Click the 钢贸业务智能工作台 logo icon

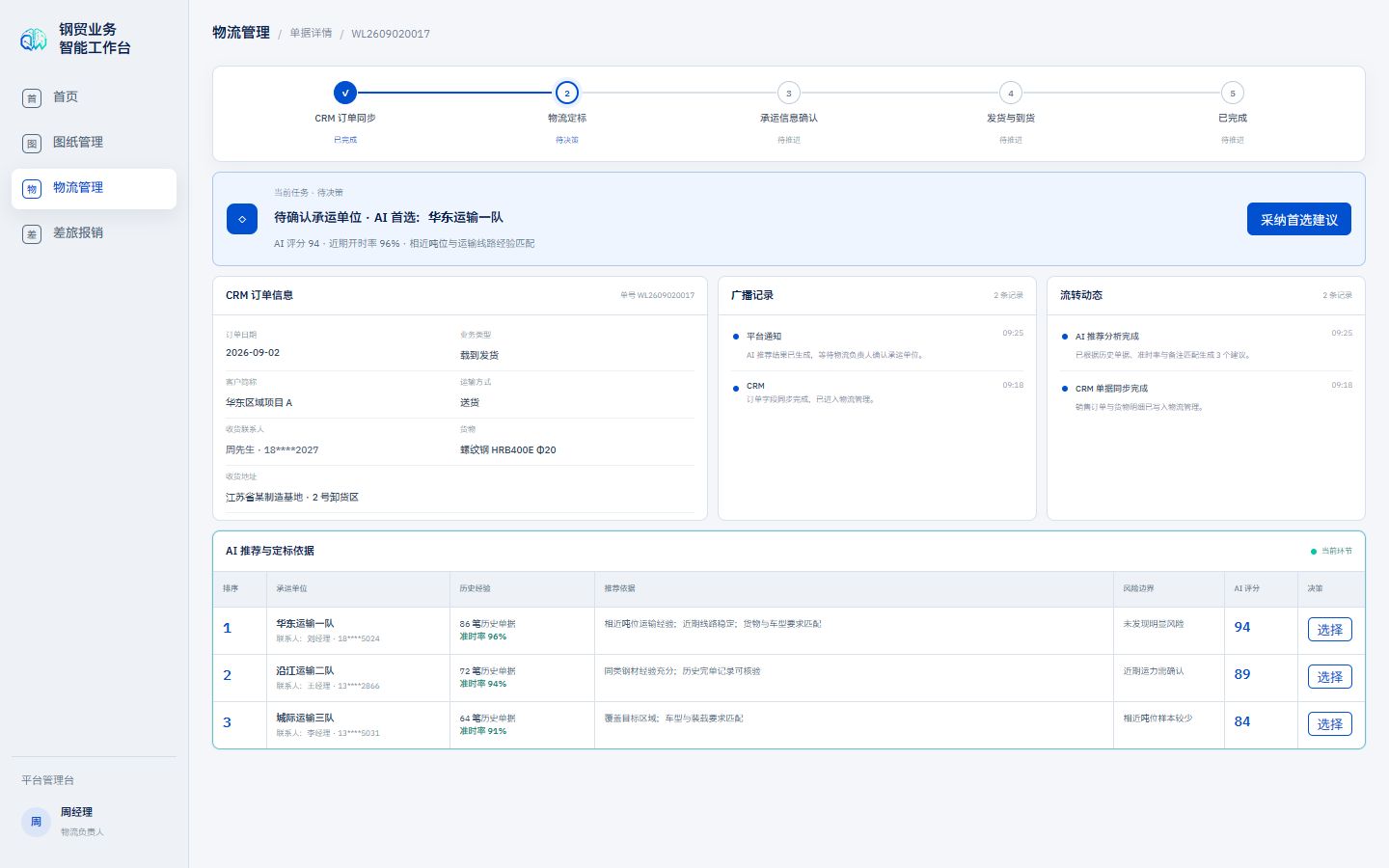[34, 39]
